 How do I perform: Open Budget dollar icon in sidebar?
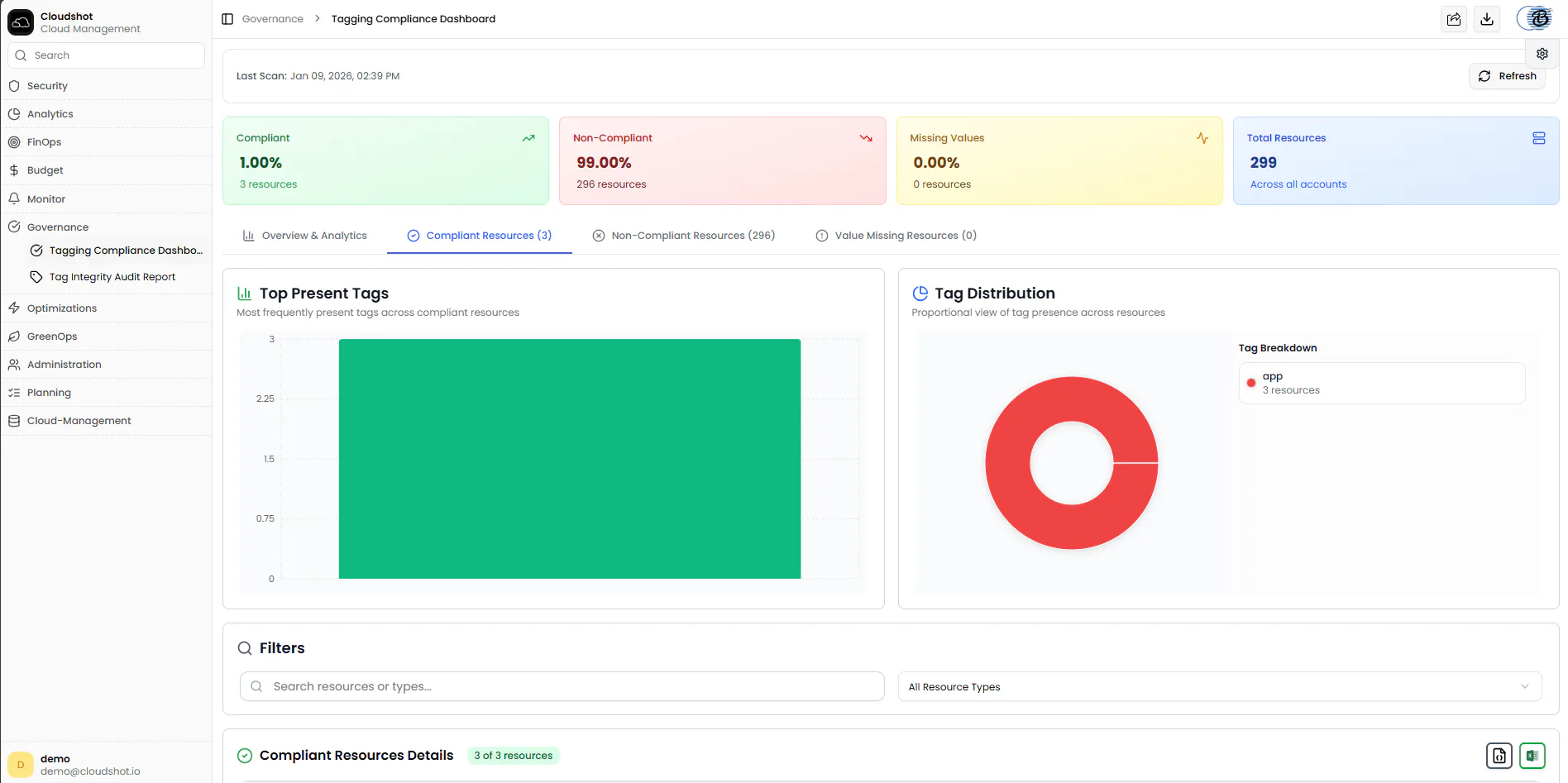14,170
